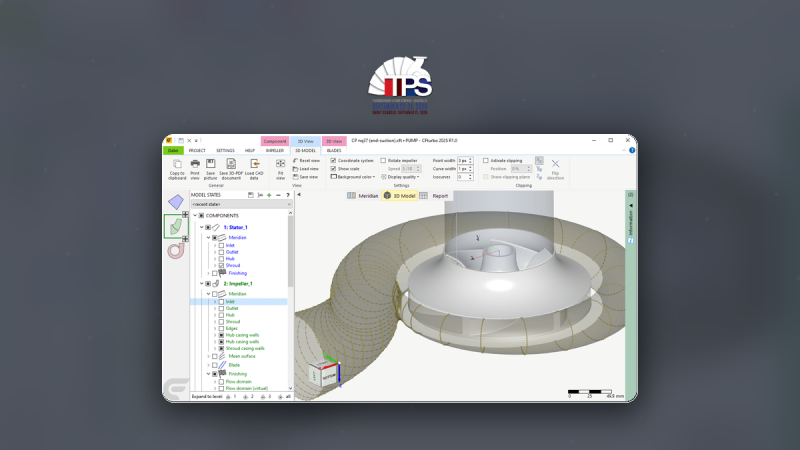Click Save 3D-PDF document icon
Screen dimensions: 800x450
(x=231, y=164)
